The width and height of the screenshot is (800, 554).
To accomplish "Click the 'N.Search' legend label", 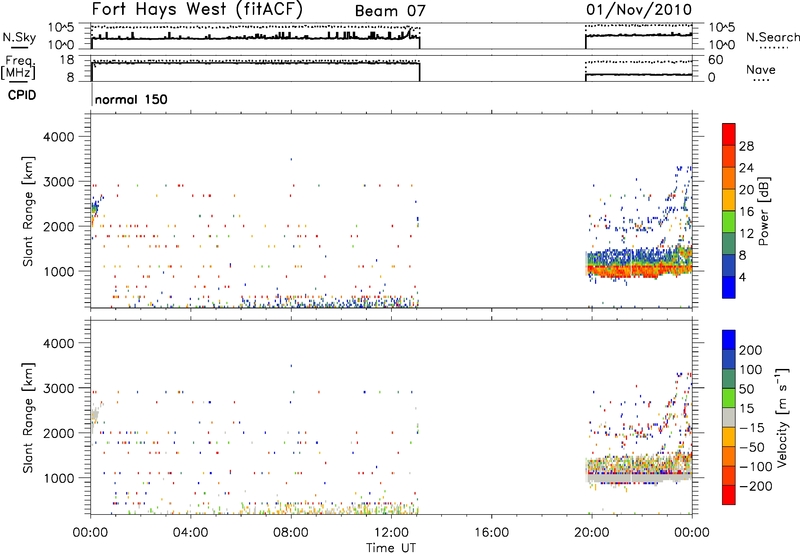I will point(772,37).
